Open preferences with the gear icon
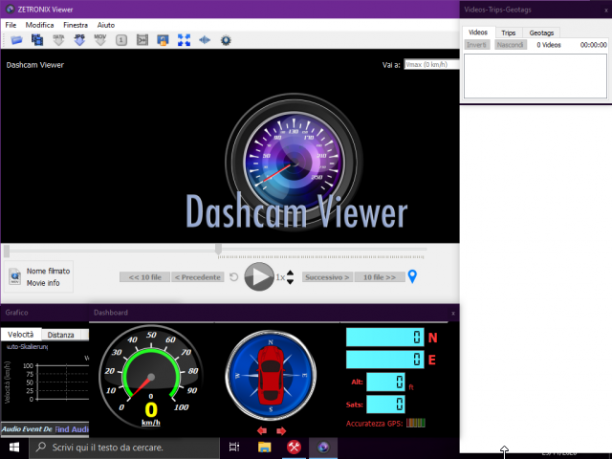The width and height of the screenshot is (612, 459). (226, 40)
